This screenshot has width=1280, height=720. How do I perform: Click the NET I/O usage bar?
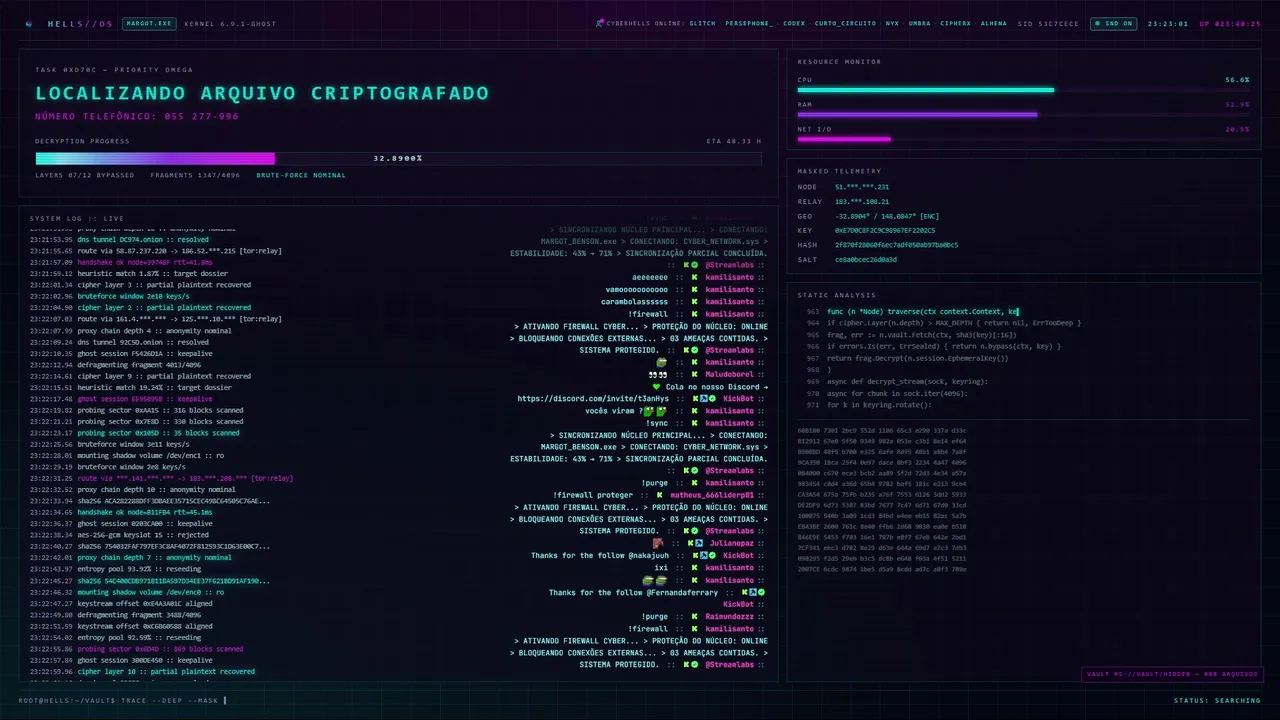point(1023,139)
